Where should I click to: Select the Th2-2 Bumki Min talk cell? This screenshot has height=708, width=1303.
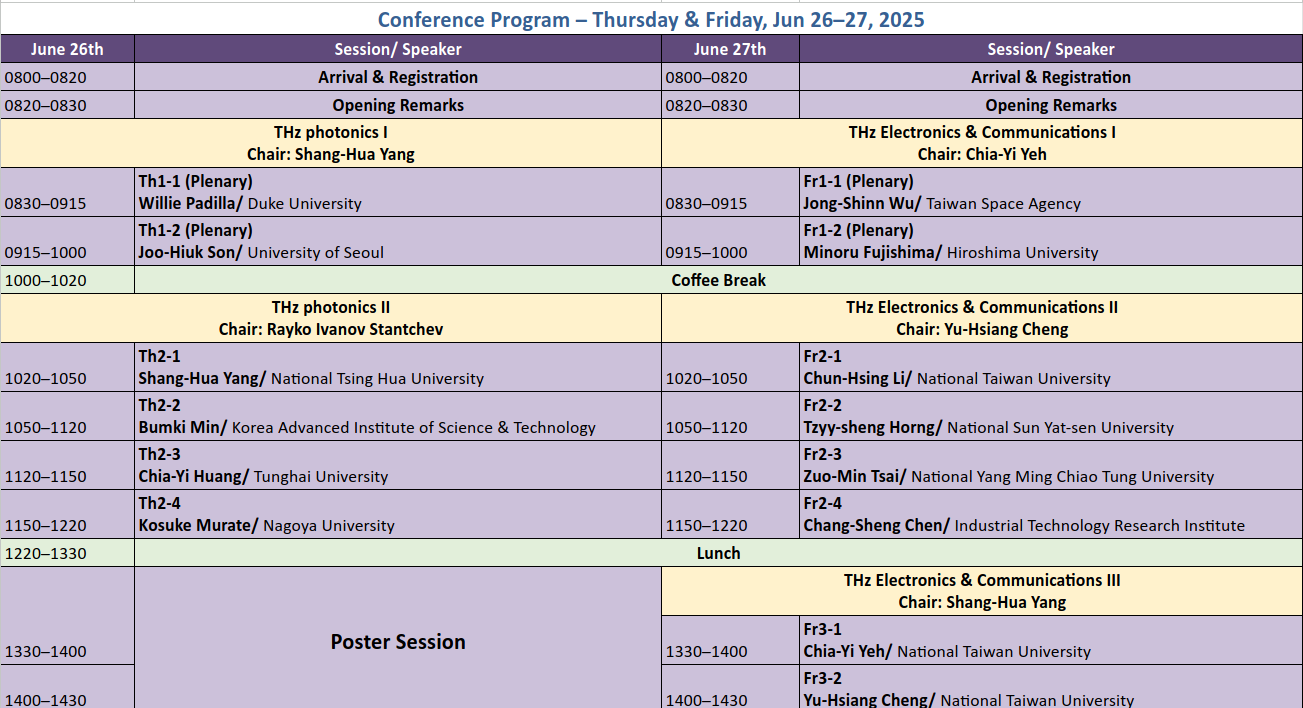coord(397,416)
